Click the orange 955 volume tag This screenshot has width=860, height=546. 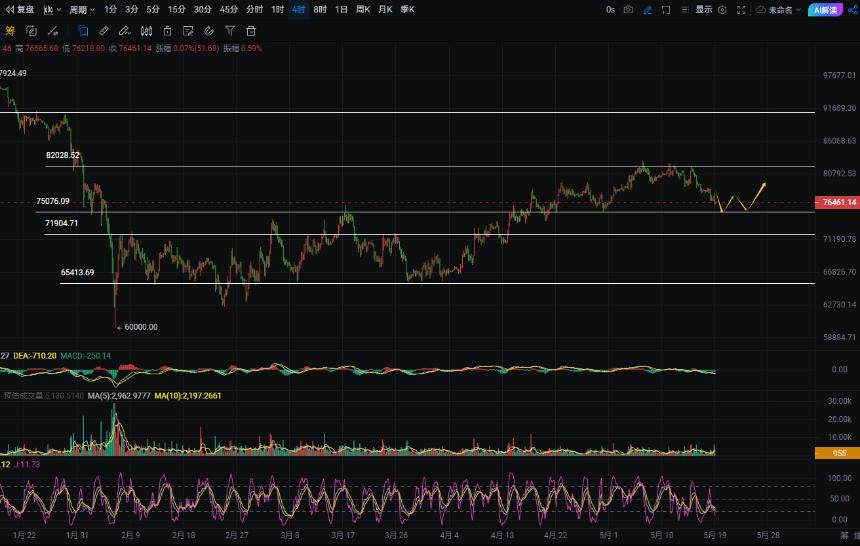coord(837,453)
